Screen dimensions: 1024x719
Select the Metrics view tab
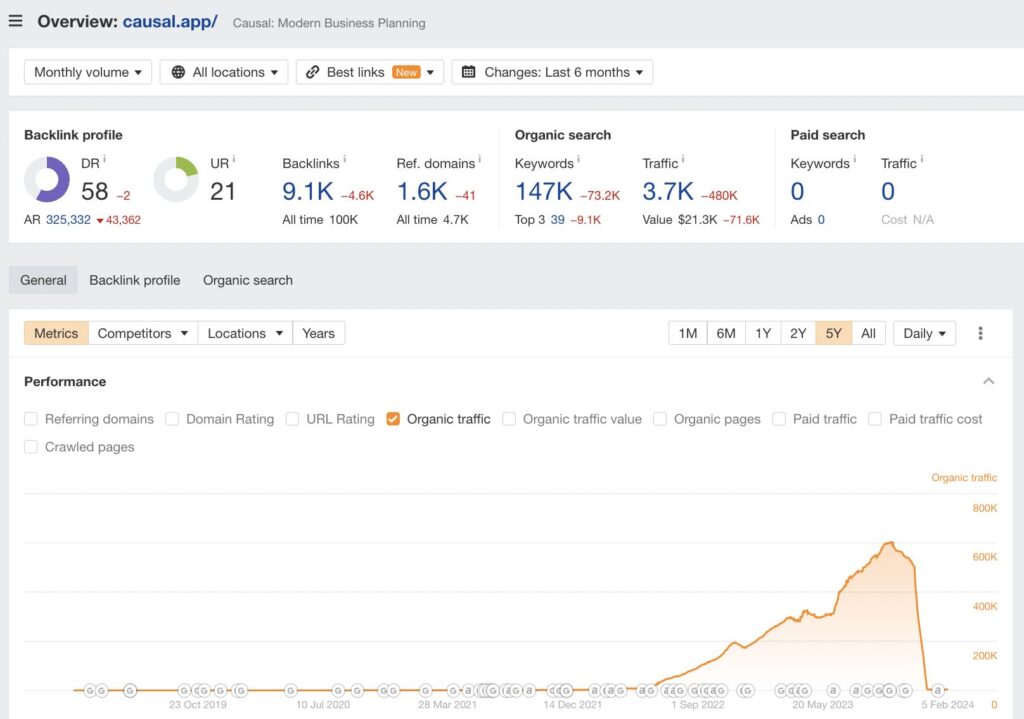pos(56,333)
